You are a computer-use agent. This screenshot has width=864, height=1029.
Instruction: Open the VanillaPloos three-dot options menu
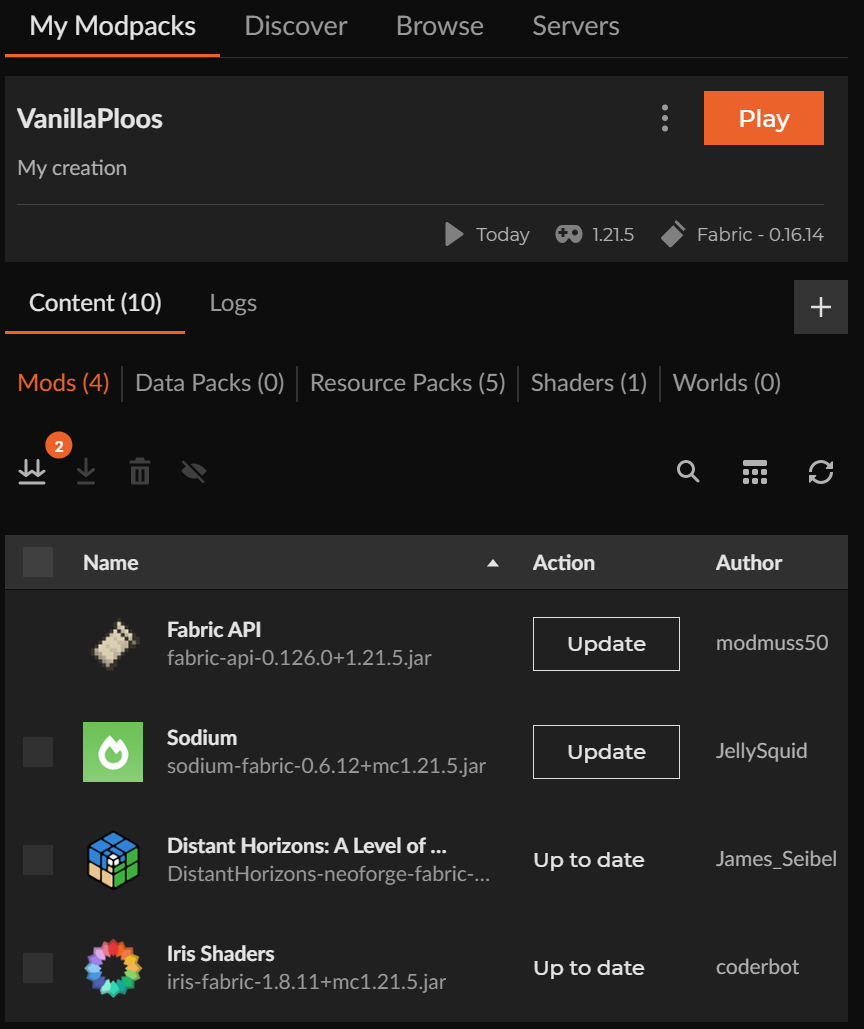coord(665,119)
